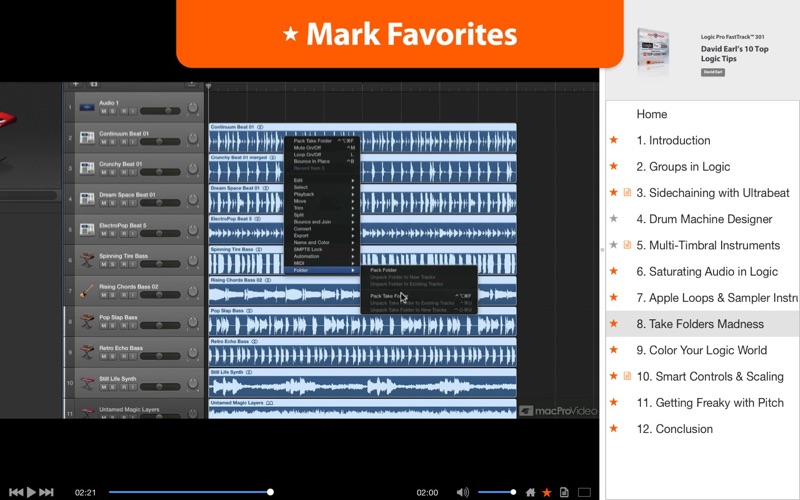The image size is (800, 500).
Task: Choose SMPTE Lock menu entry
Action: click(322, 249)
